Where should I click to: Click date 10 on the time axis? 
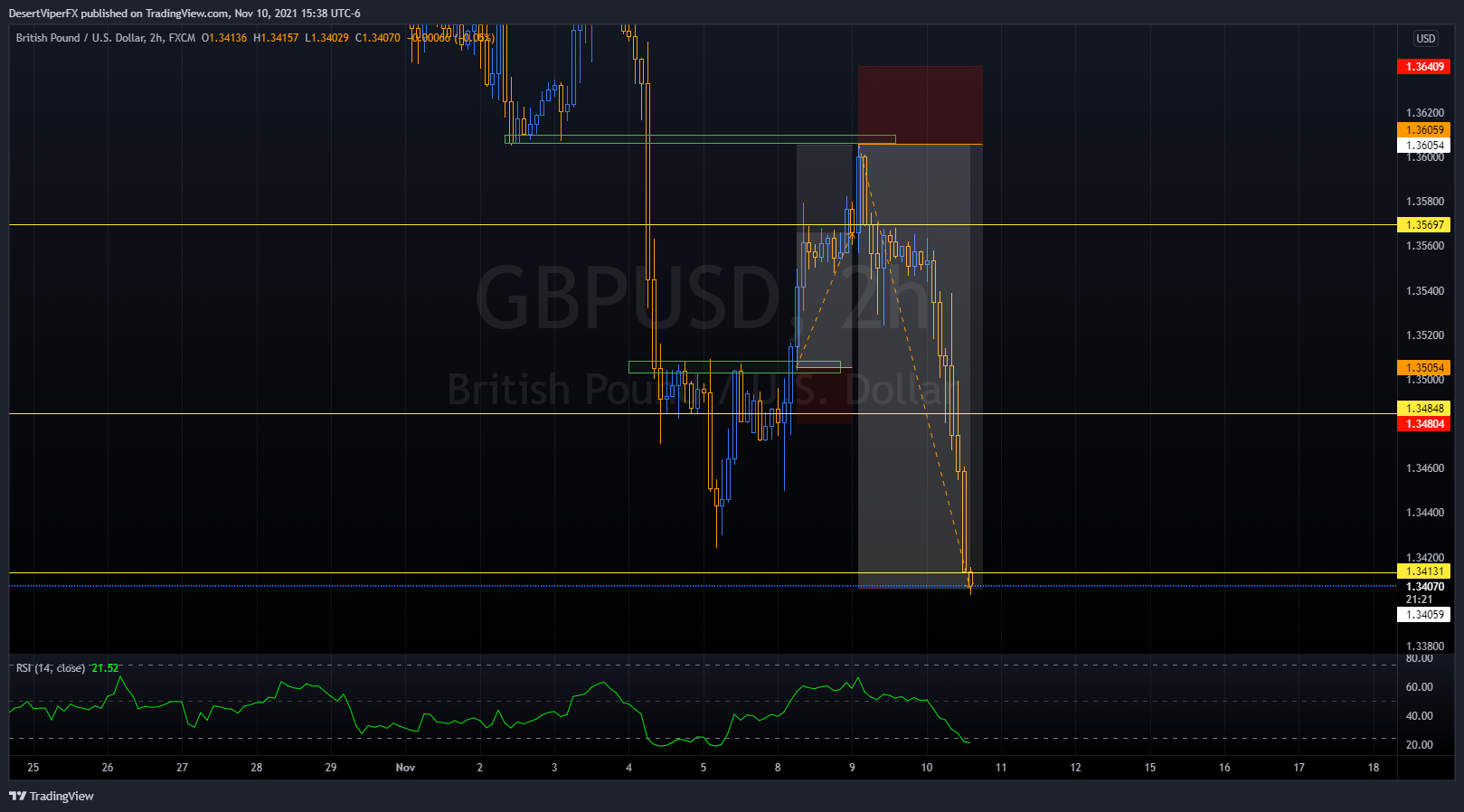(x=927, y=768)
